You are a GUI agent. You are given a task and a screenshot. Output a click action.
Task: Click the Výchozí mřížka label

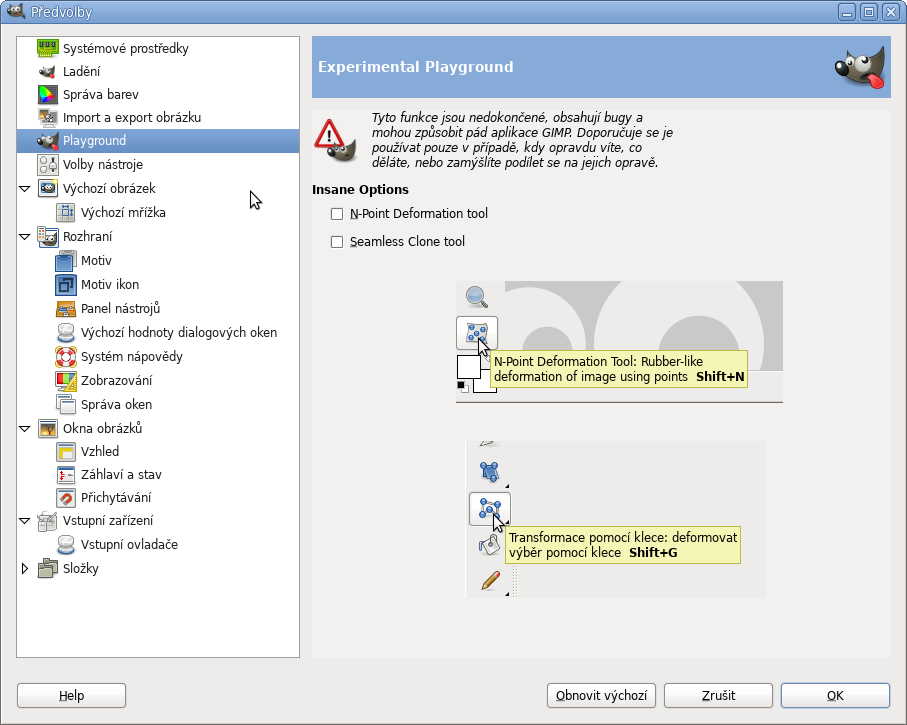(123, 213)
